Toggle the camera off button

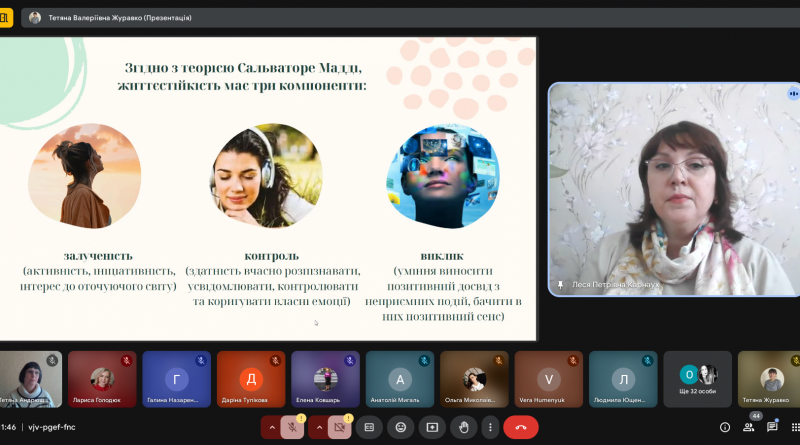point(339,428)
